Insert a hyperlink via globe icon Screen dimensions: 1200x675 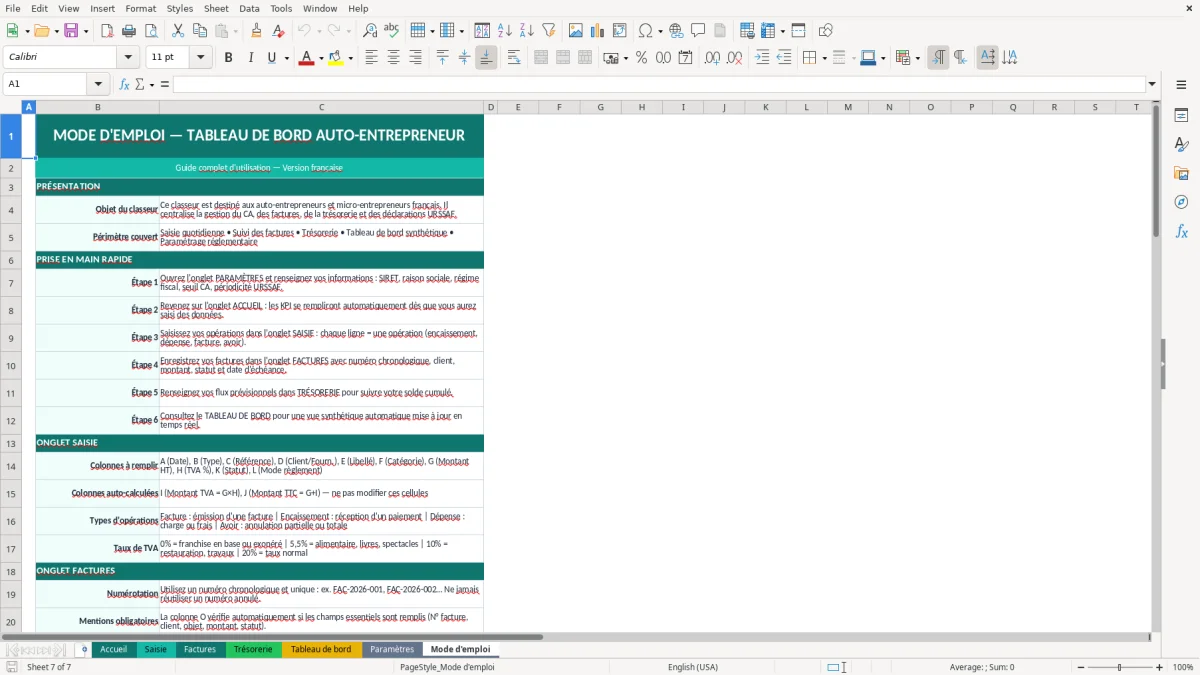(x=676, y=31)
